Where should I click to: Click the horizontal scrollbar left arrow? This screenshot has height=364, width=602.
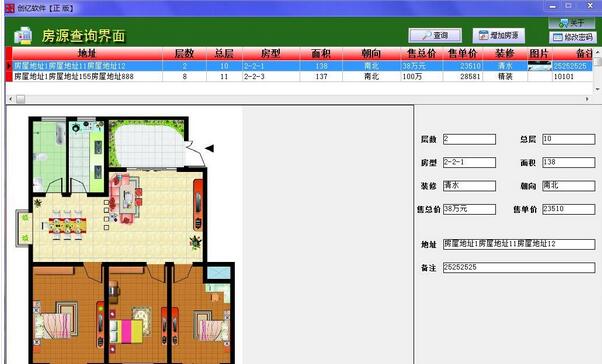pyautogui.click(x=10, y=99)
